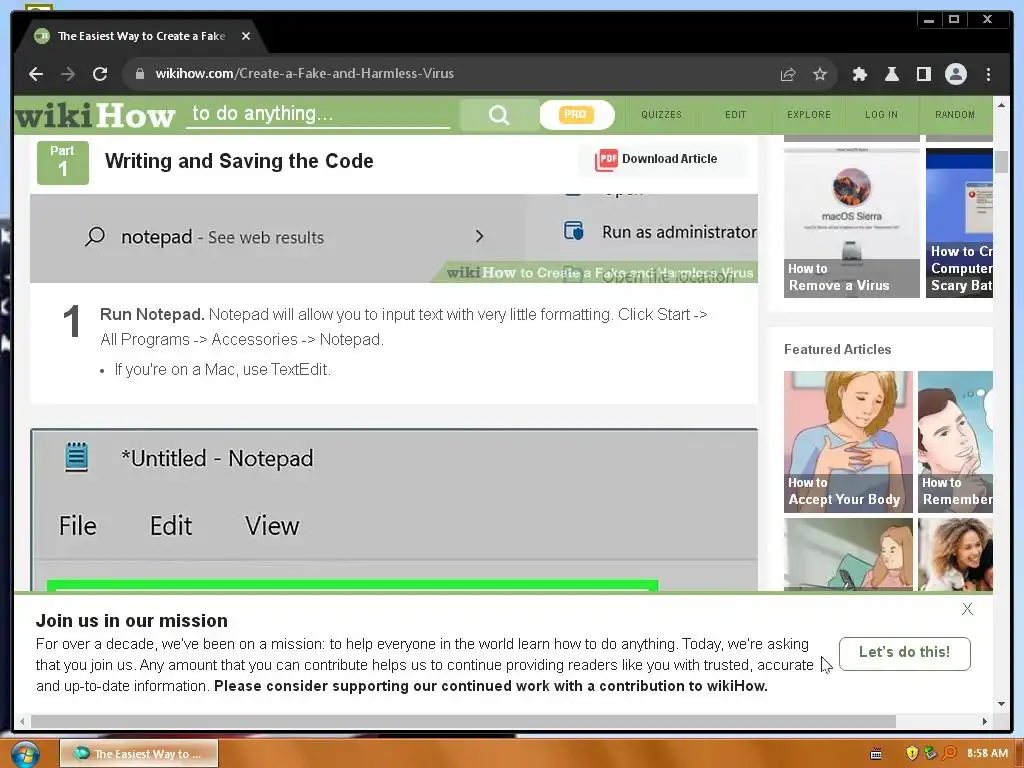The height and width of the screenshot is (768, 1024).
Task: Click the wikiHow search input field
Action: point(318,114)
